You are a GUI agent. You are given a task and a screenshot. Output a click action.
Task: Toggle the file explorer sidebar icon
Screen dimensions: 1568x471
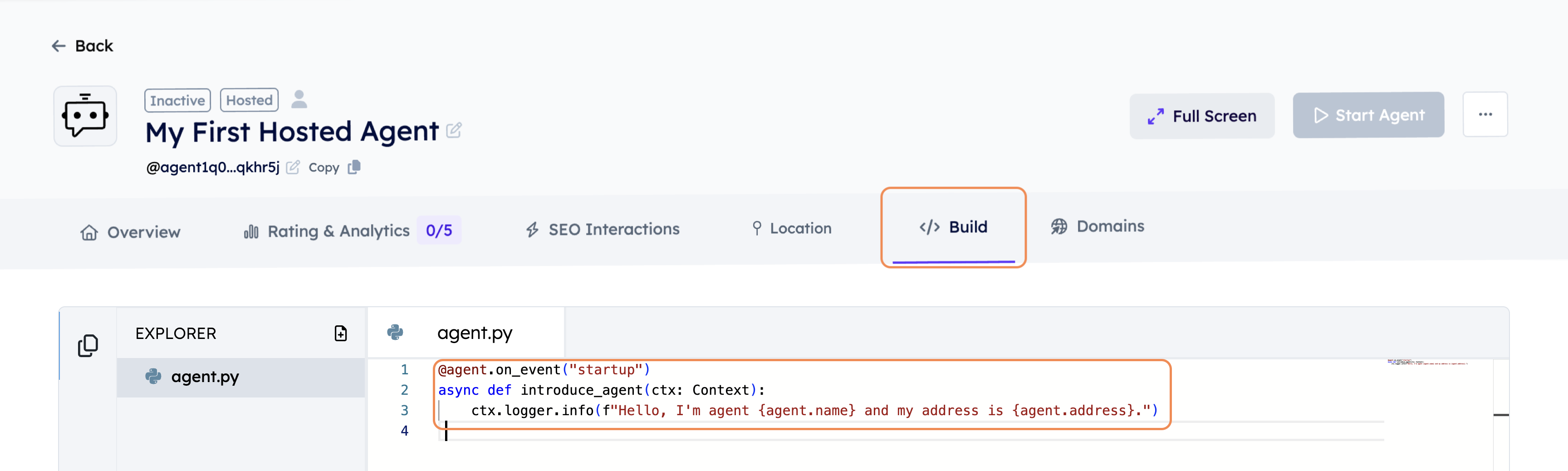tap(88, 345)
